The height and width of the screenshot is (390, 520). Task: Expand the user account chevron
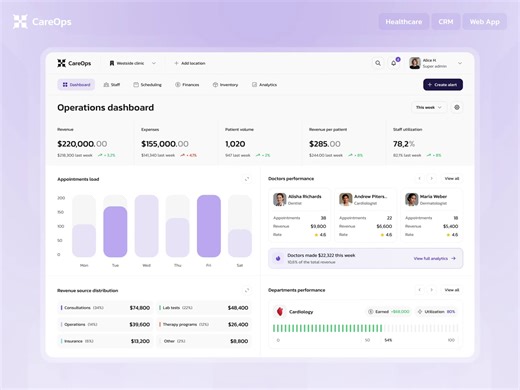click(460, 63)
